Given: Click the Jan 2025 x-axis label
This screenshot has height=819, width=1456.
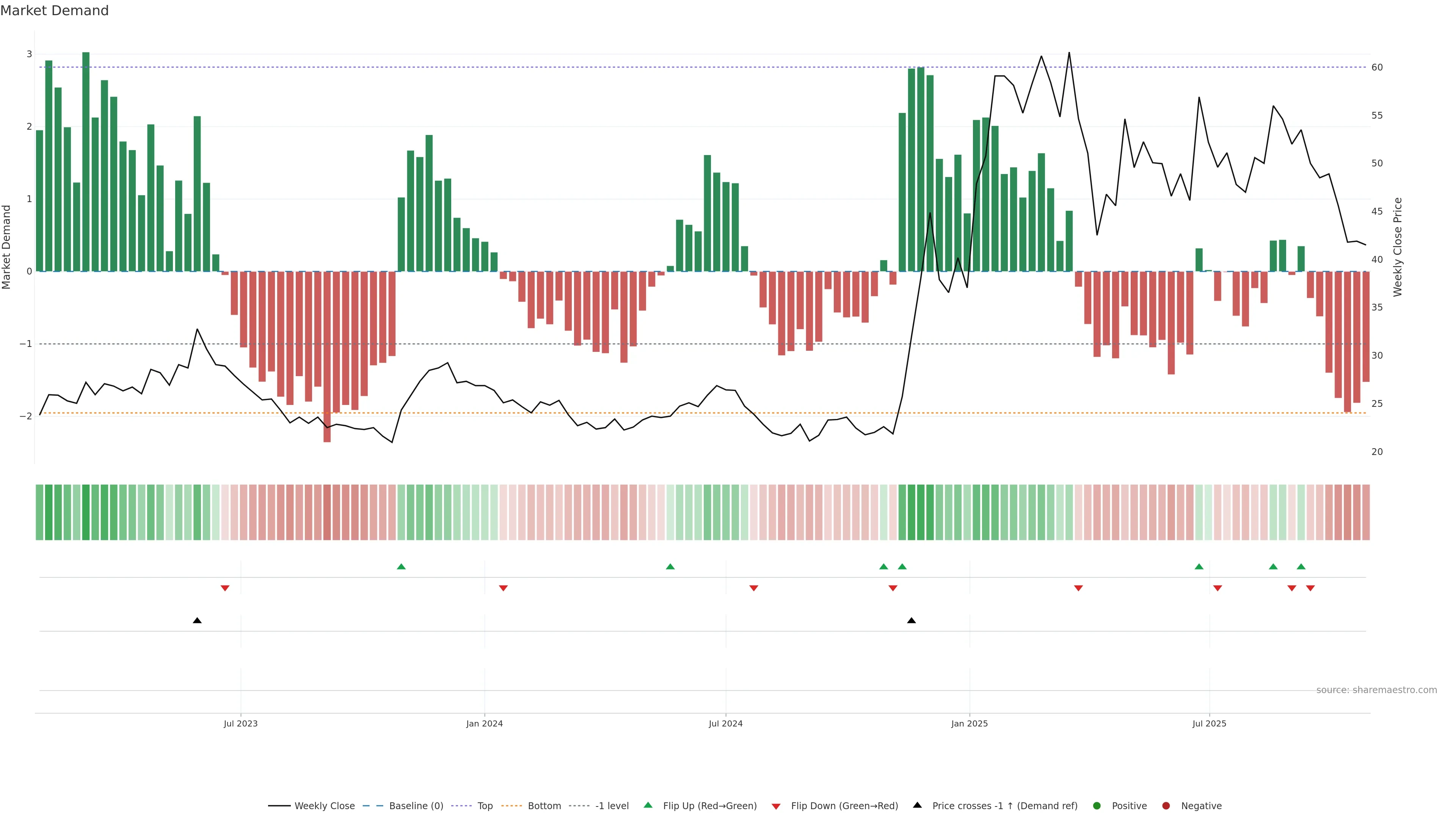Looking at the screenshot, I should click(970, 724).
